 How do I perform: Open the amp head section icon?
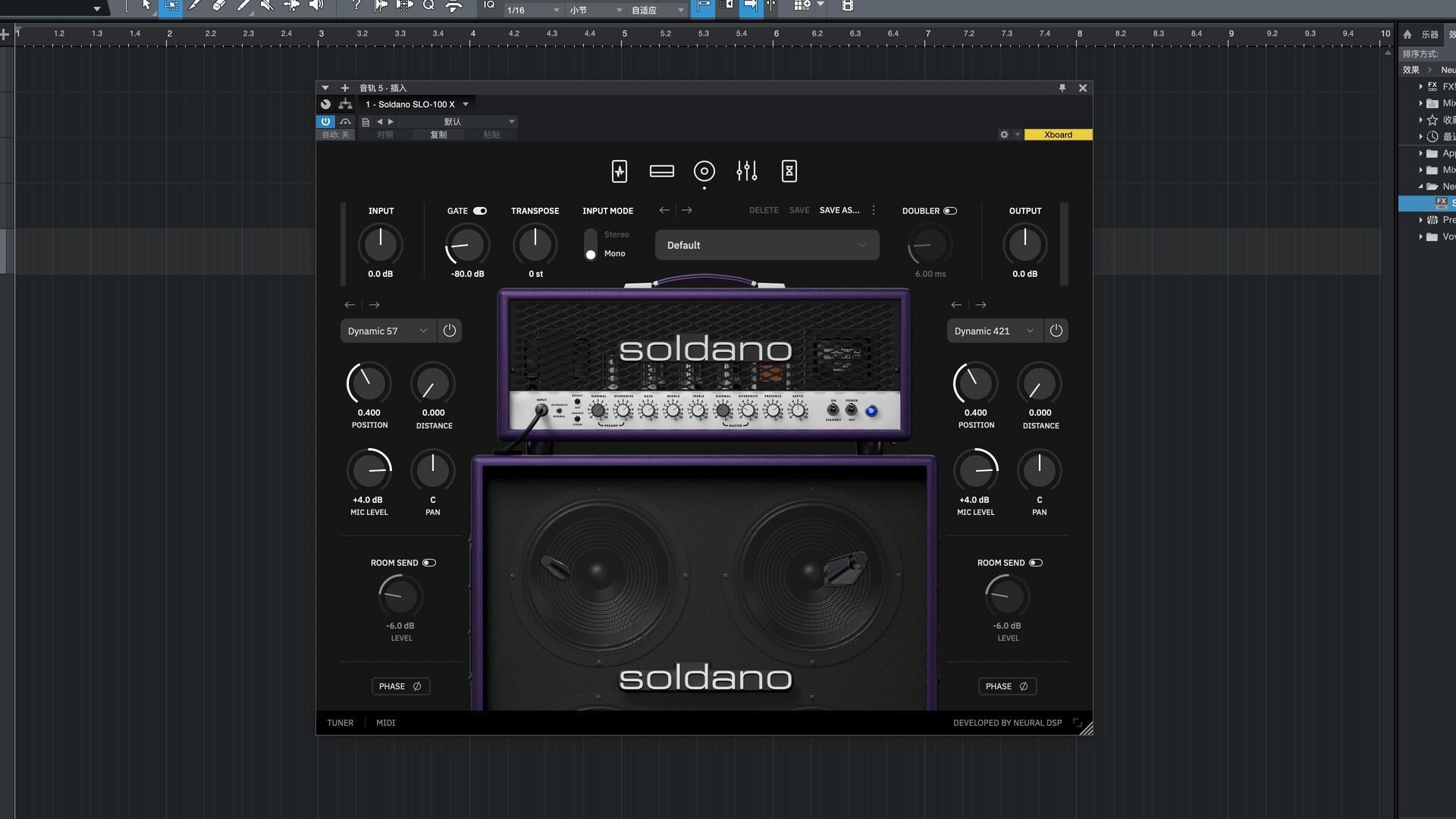point(661,171)
